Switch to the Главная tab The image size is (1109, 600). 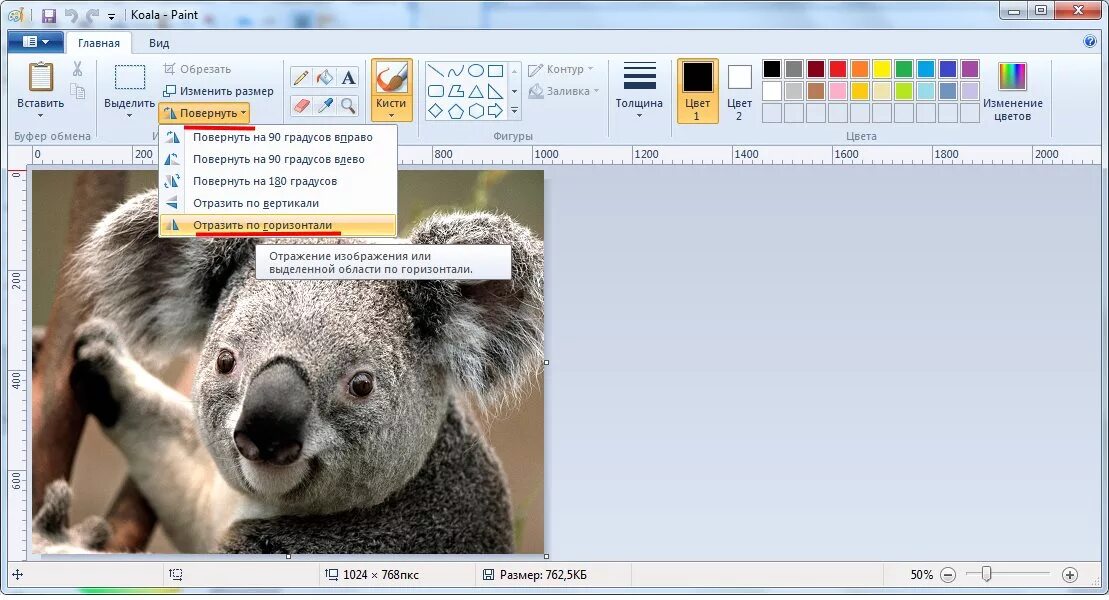(x=98, y=43)
